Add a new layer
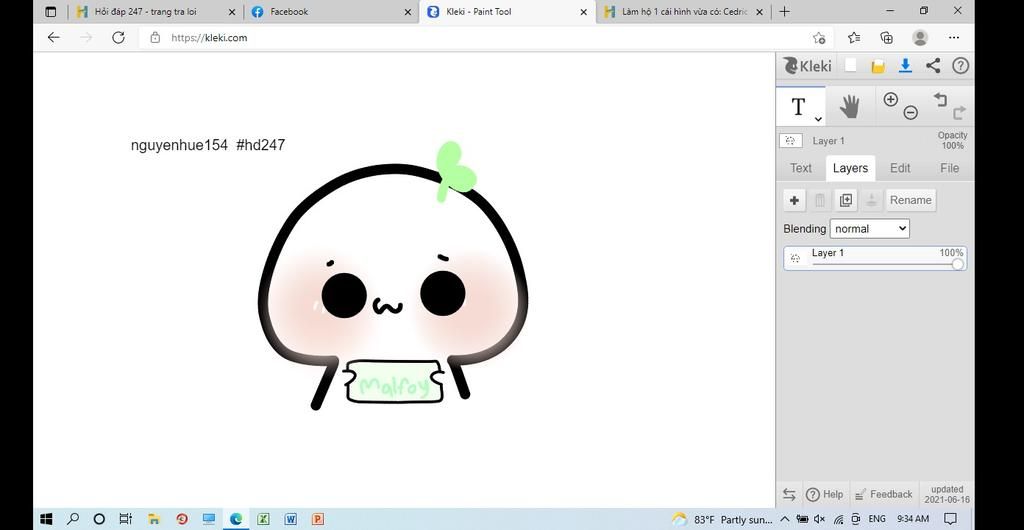 pyautogui.click(x=794, y=200)
